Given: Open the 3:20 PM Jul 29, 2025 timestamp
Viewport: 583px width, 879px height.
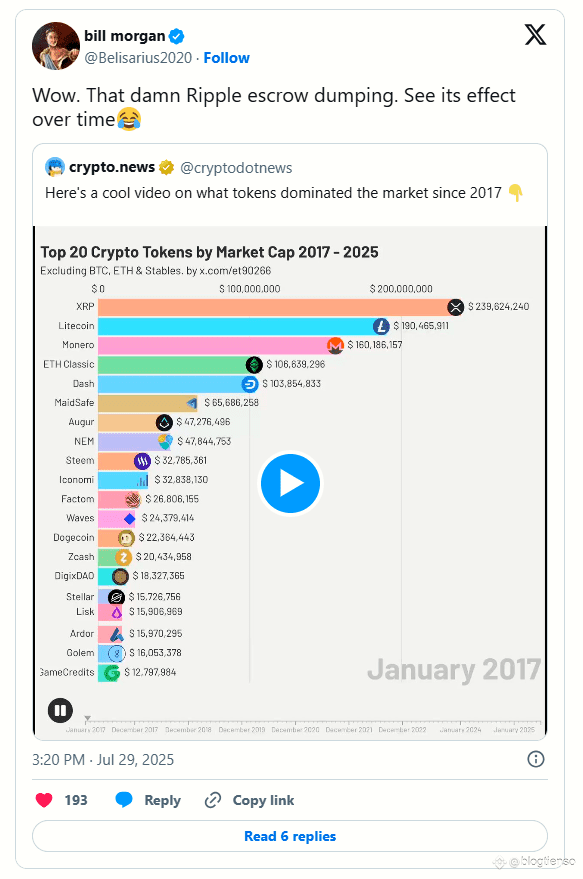Looking at the screenshot, I should pyautogui.click(x=103, y=760).
